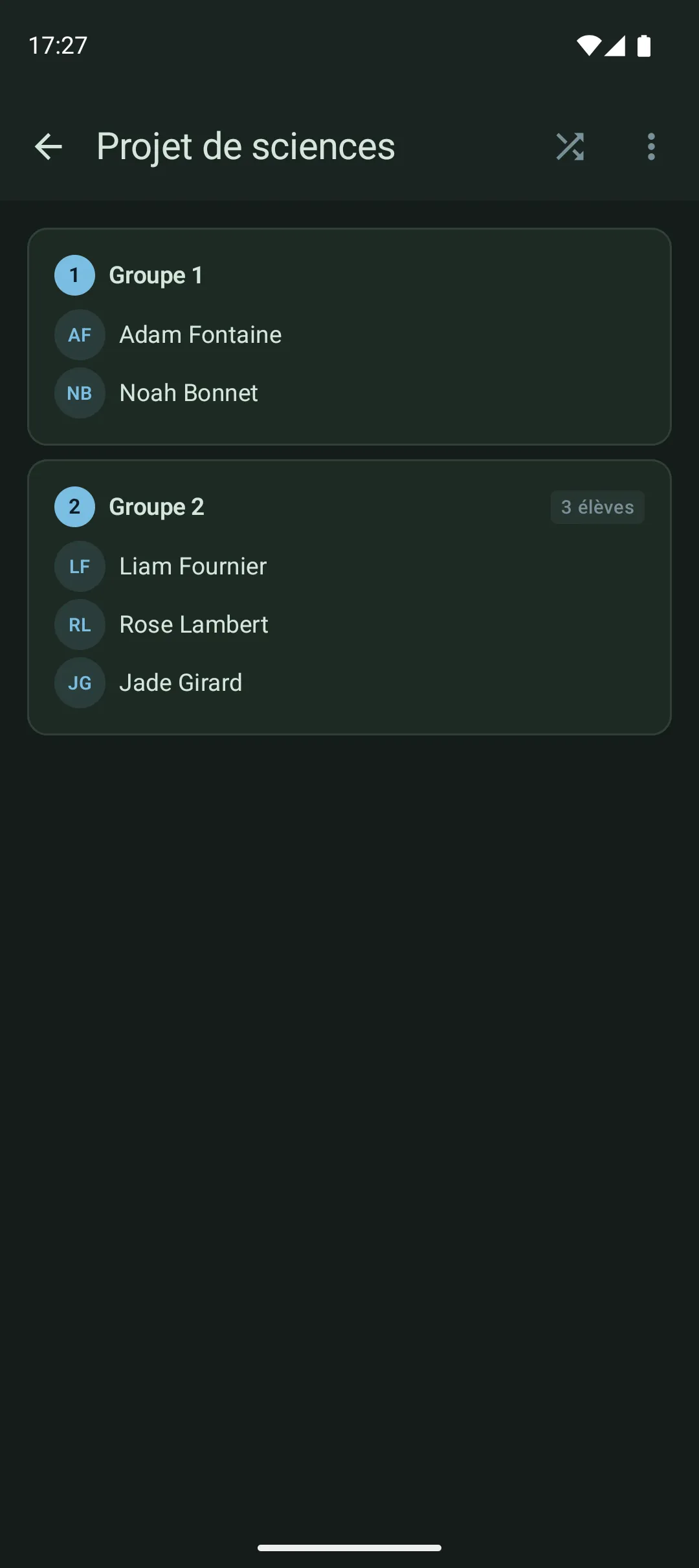Select student Liam Fournier
This screenshot has width=699, height=1568.
pos(193,567)
